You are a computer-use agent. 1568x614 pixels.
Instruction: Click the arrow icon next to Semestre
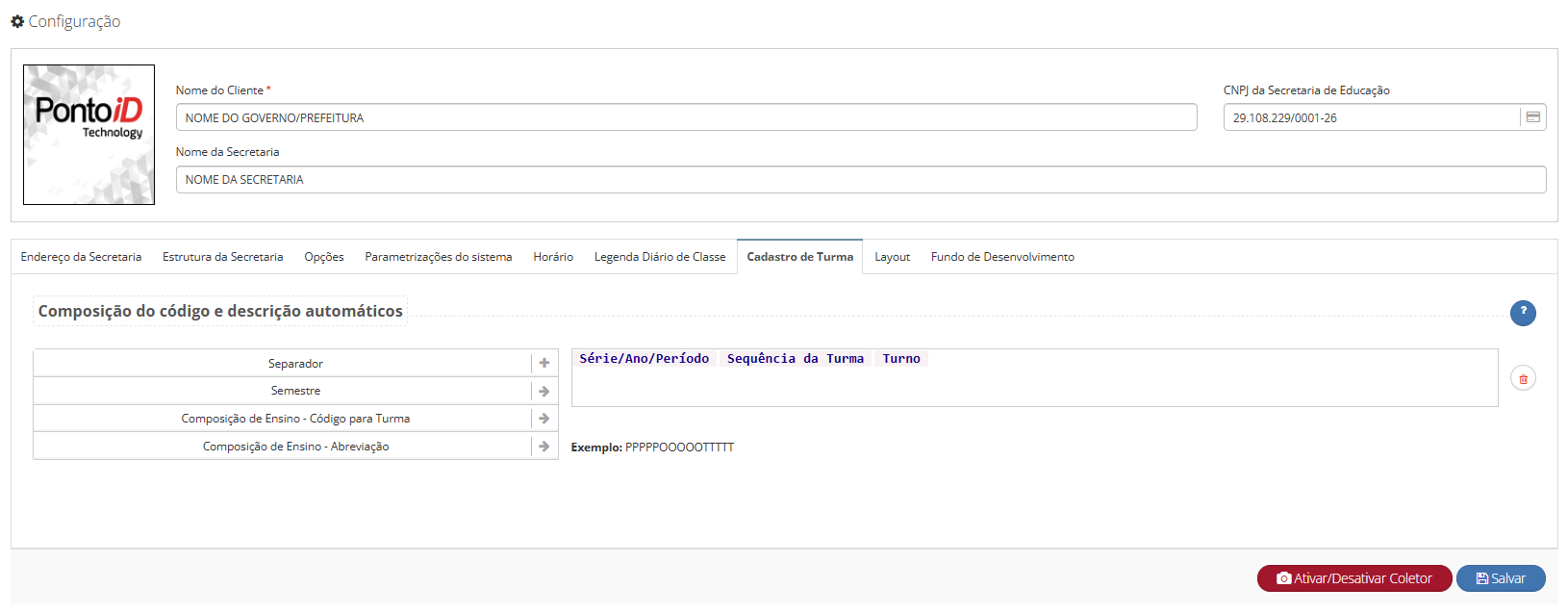coord(544,391)
